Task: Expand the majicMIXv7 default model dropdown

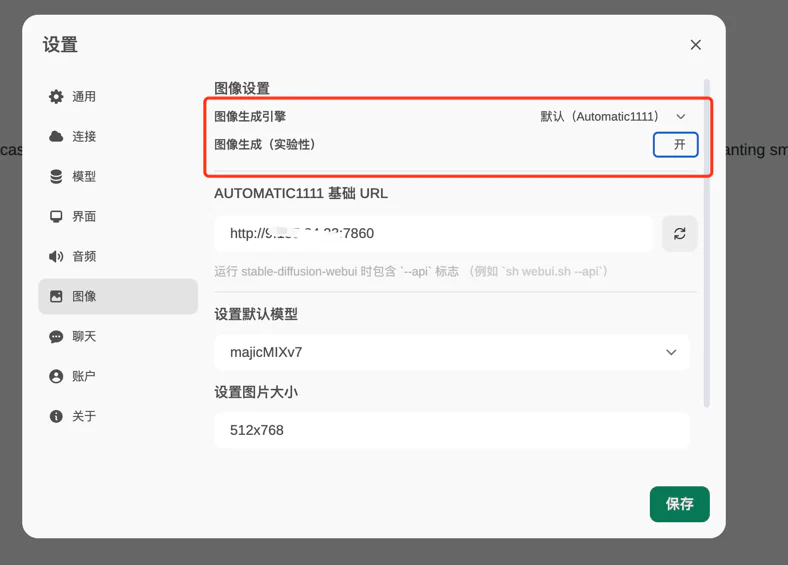Action: pyautogui.click(x=670, y=353)
